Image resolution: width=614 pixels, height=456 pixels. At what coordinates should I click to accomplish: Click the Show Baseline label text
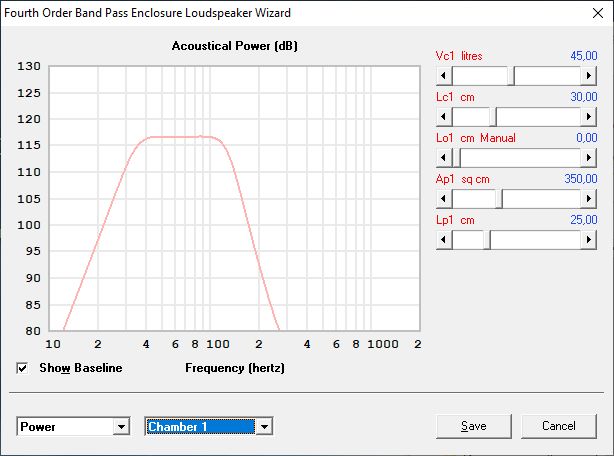81,368
